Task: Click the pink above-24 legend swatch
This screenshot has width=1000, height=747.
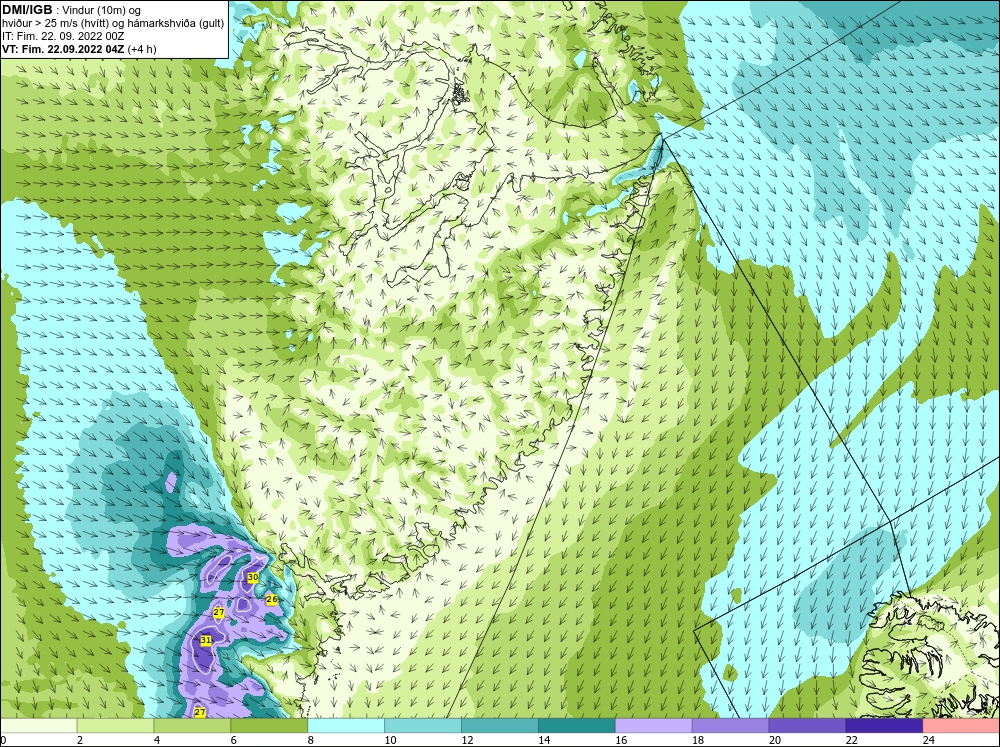Action: coord(961,726)
